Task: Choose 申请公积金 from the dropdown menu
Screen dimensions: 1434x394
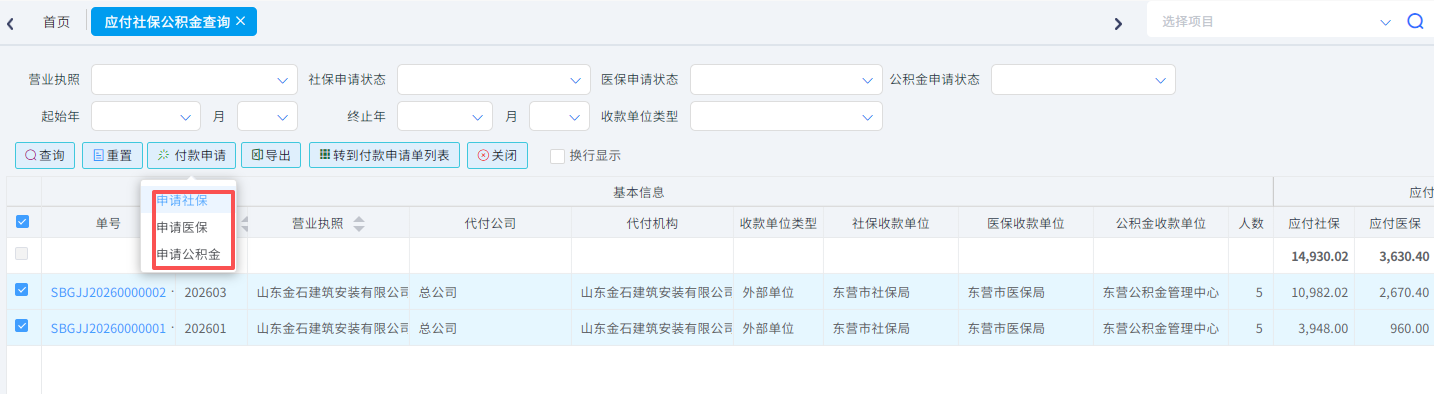Action: coord(188,255)
